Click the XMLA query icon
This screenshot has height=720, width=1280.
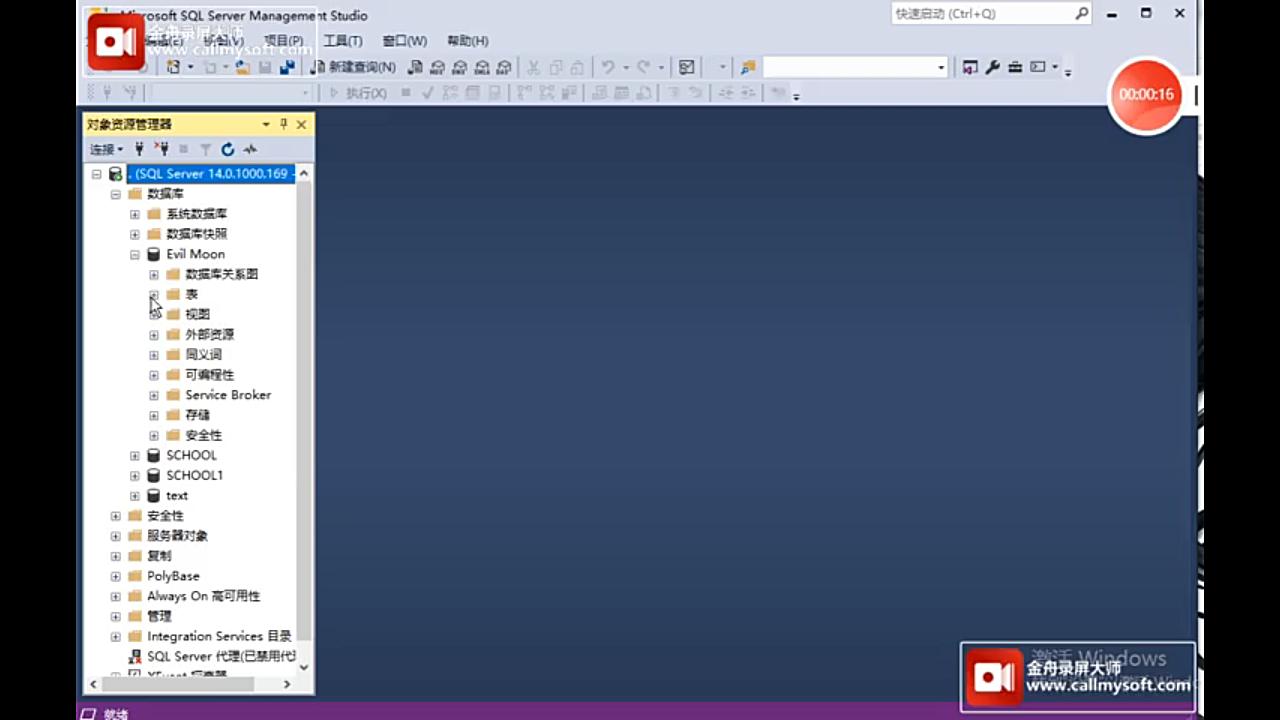tap(481, 67)
